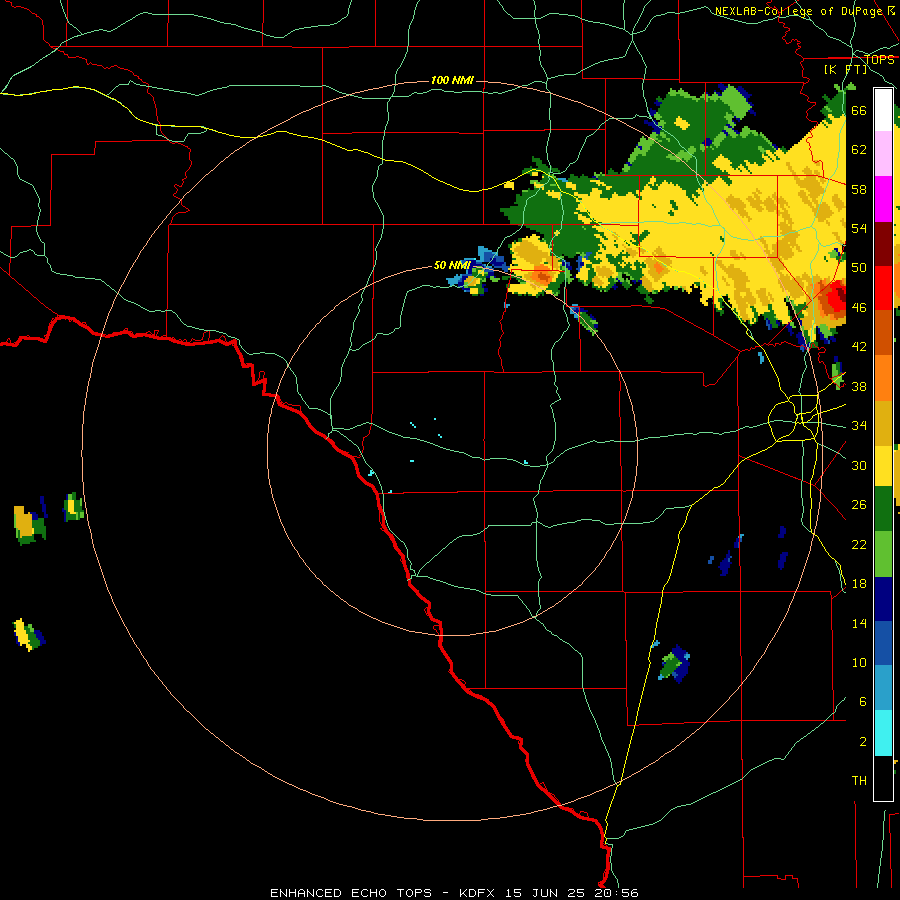
Task: Click legend value 2
Action: (x=862, y=741)
